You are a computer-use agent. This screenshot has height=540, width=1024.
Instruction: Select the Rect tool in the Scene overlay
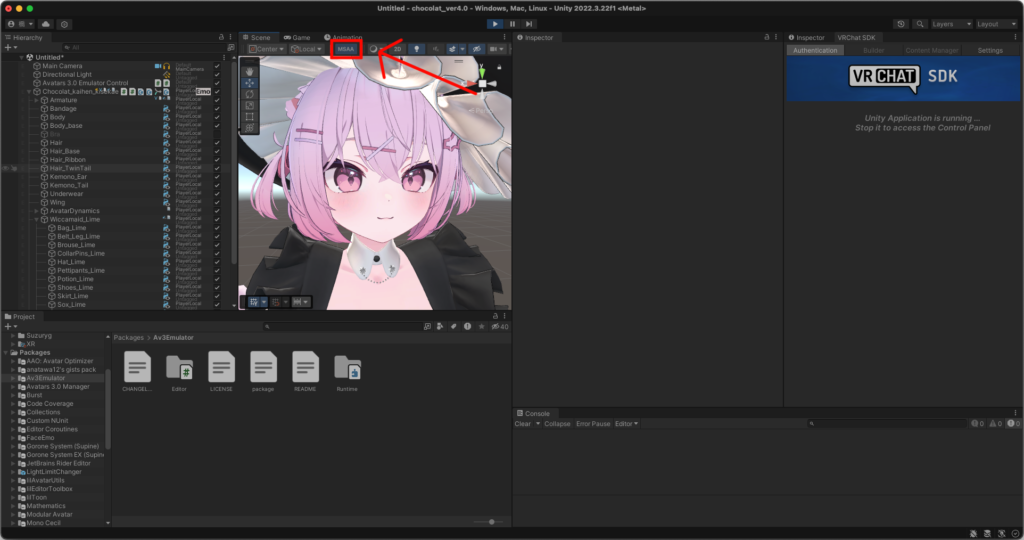click(x=249, y=116)
